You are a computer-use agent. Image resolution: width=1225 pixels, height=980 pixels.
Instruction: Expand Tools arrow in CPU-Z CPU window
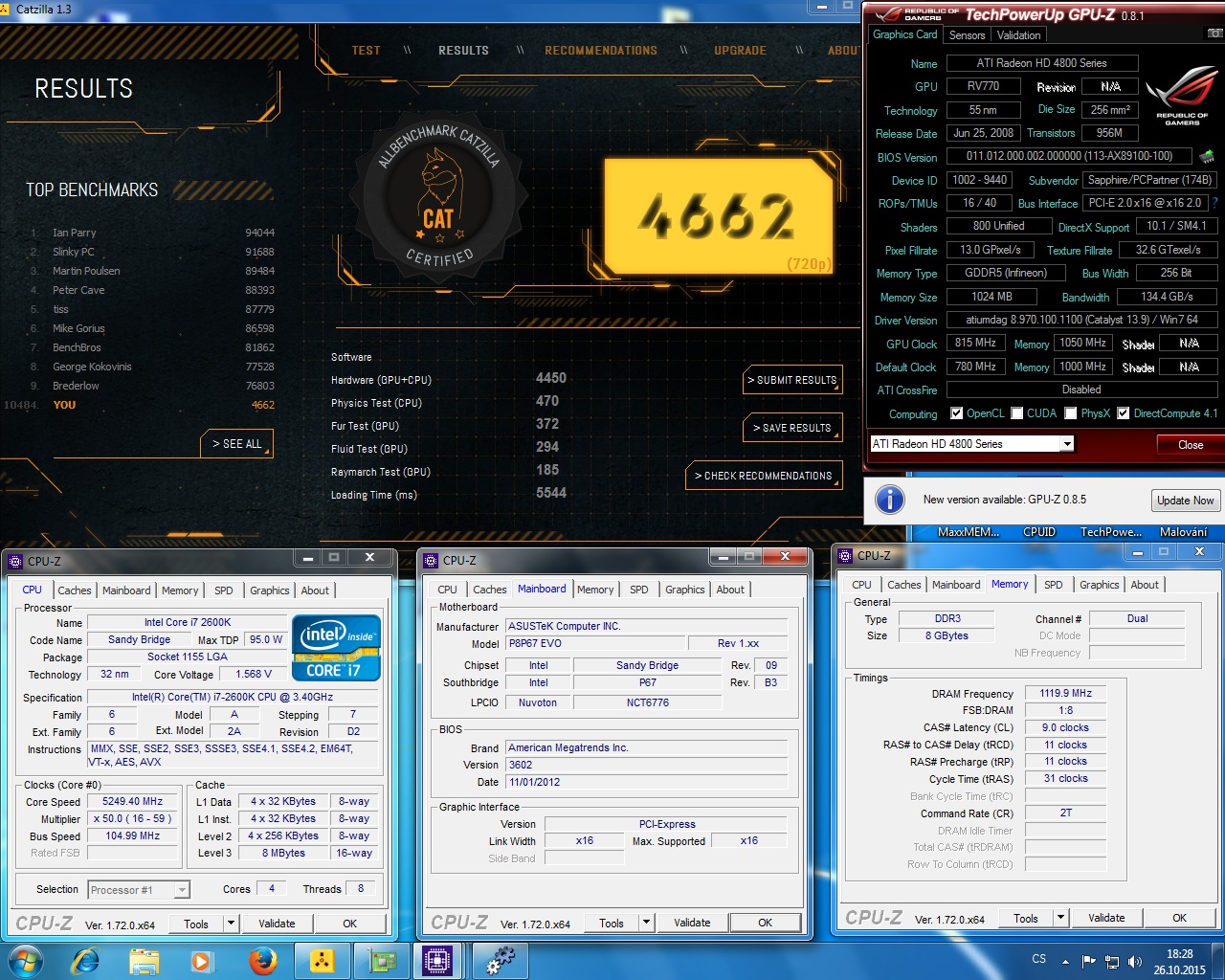tap(231, 924)
